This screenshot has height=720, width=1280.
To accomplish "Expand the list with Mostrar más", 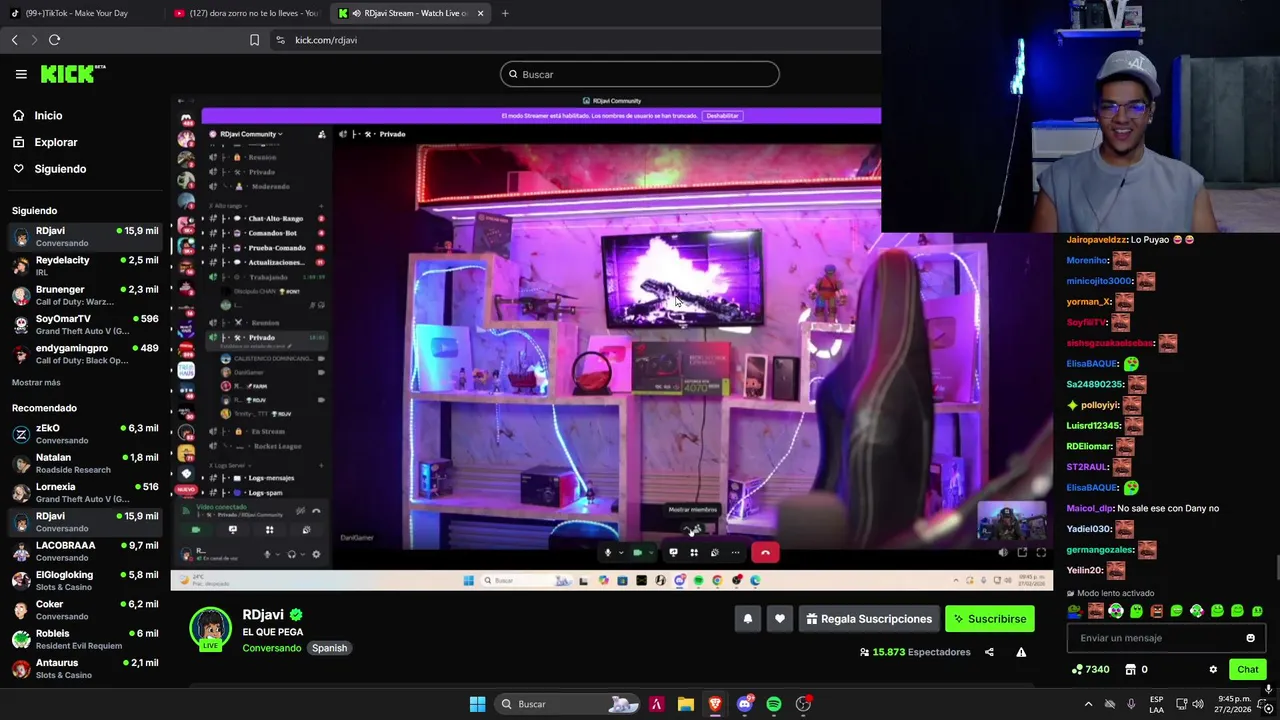I will tap(36, 382).
